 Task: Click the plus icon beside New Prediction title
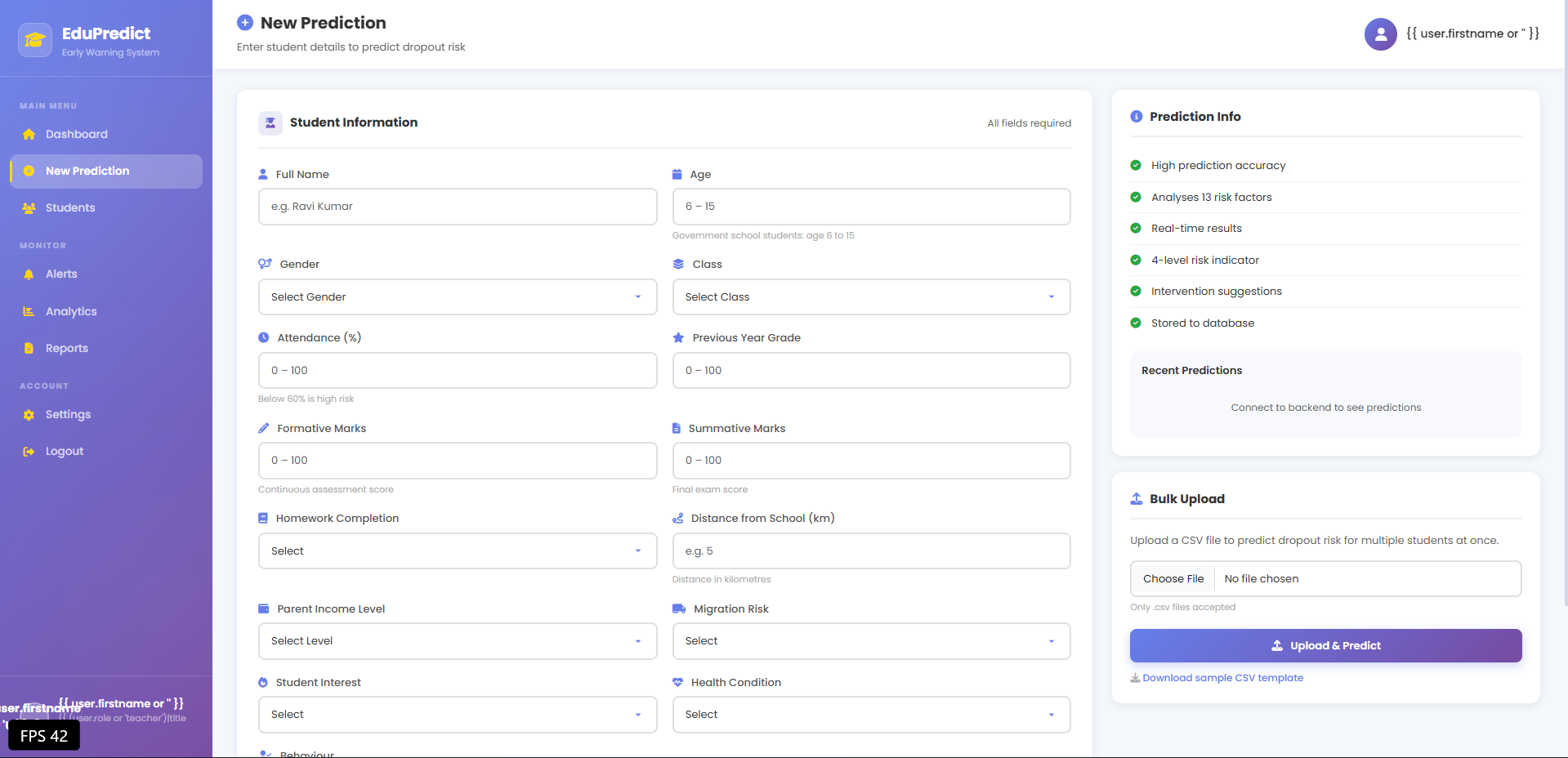click(x=244, y=23)
